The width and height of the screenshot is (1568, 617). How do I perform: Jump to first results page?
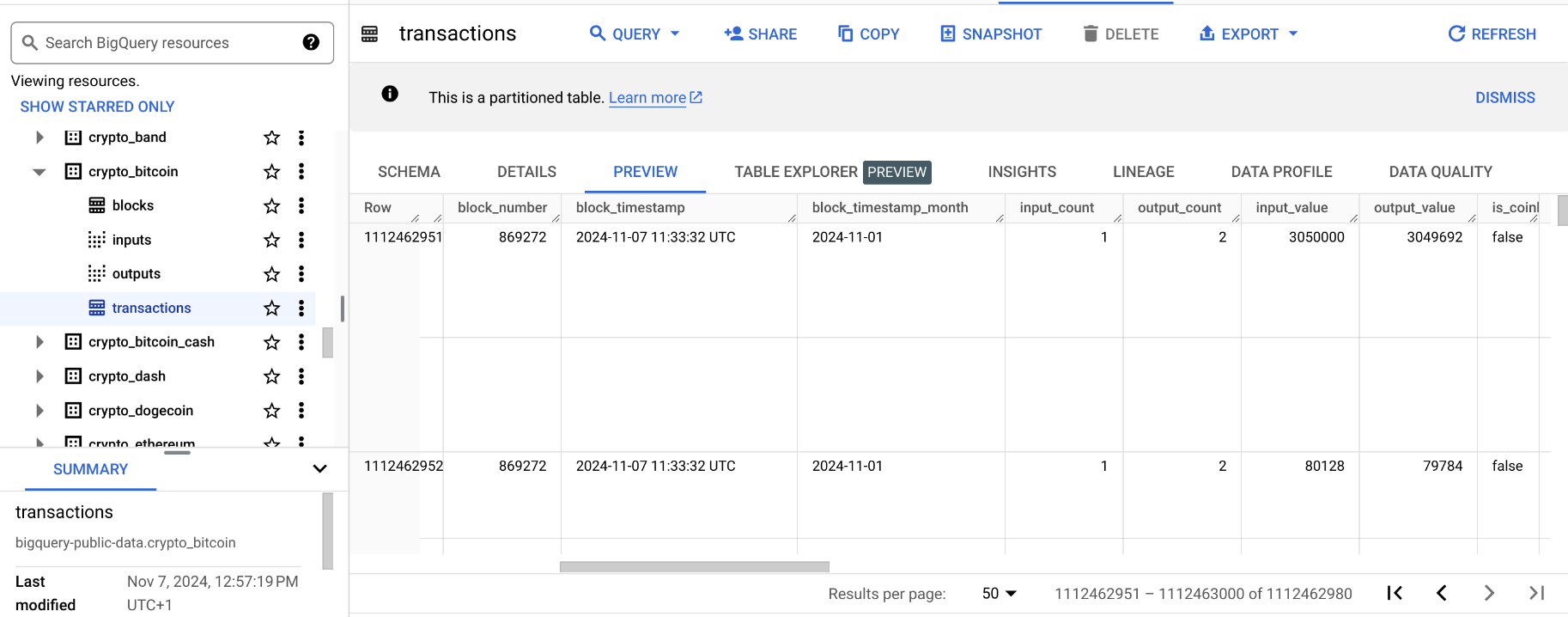(1395, 593)
